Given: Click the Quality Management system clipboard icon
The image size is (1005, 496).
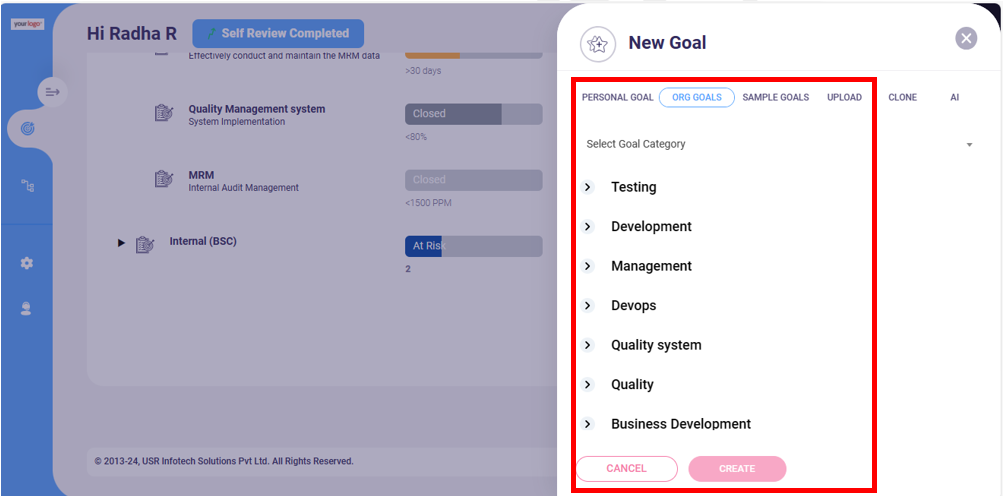Looking at the screenshot, I should coord(164,113).
